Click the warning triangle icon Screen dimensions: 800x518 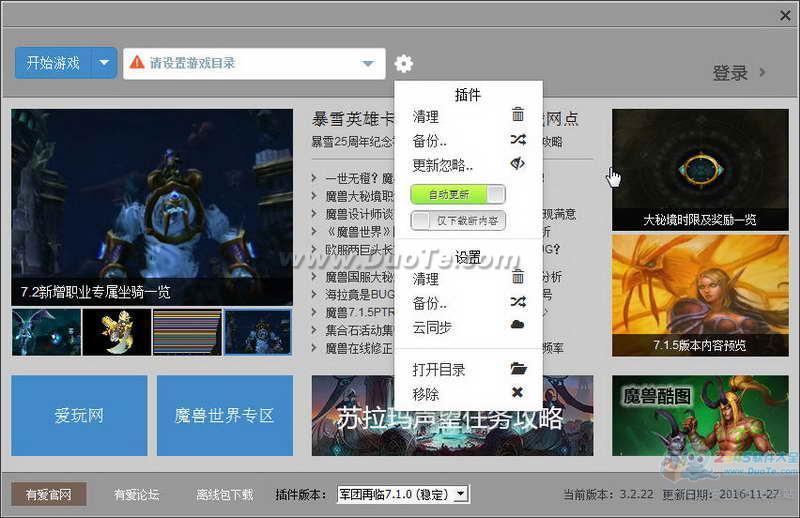tap(137, 62)
